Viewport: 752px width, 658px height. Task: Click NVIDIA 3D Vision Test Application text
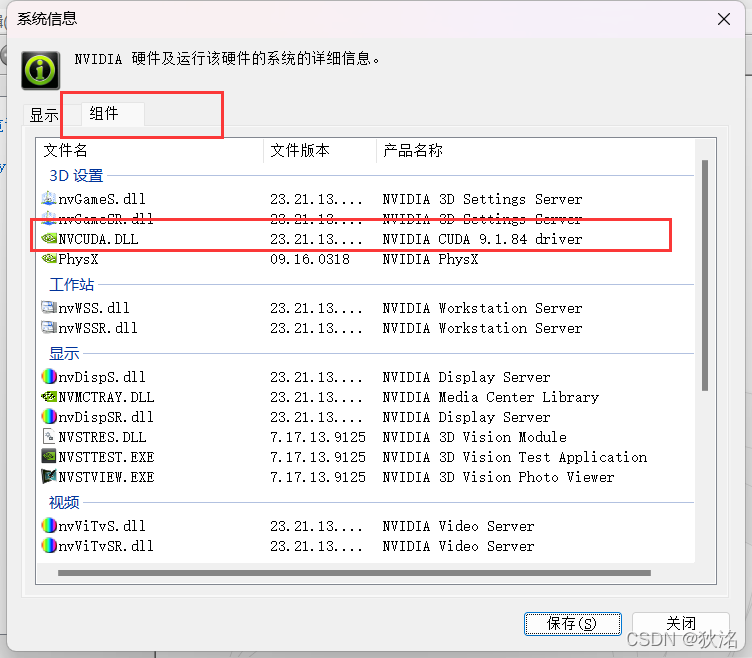[x=514, y=457]
